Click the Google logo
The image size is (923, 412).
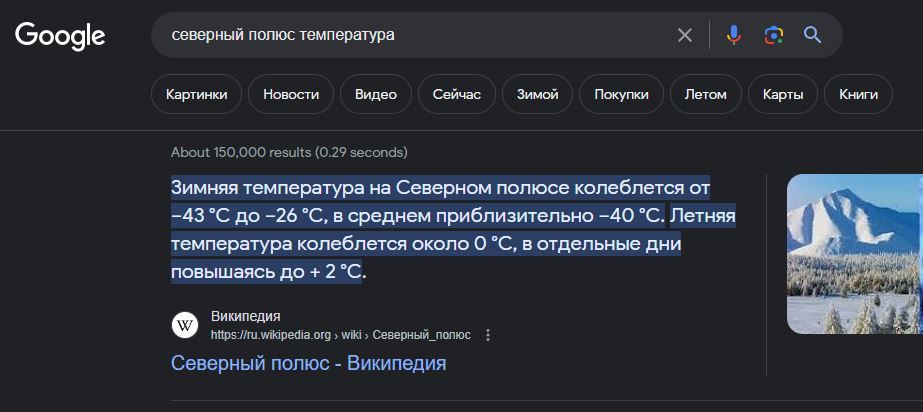pyautogui.click(x=60, y=36)
